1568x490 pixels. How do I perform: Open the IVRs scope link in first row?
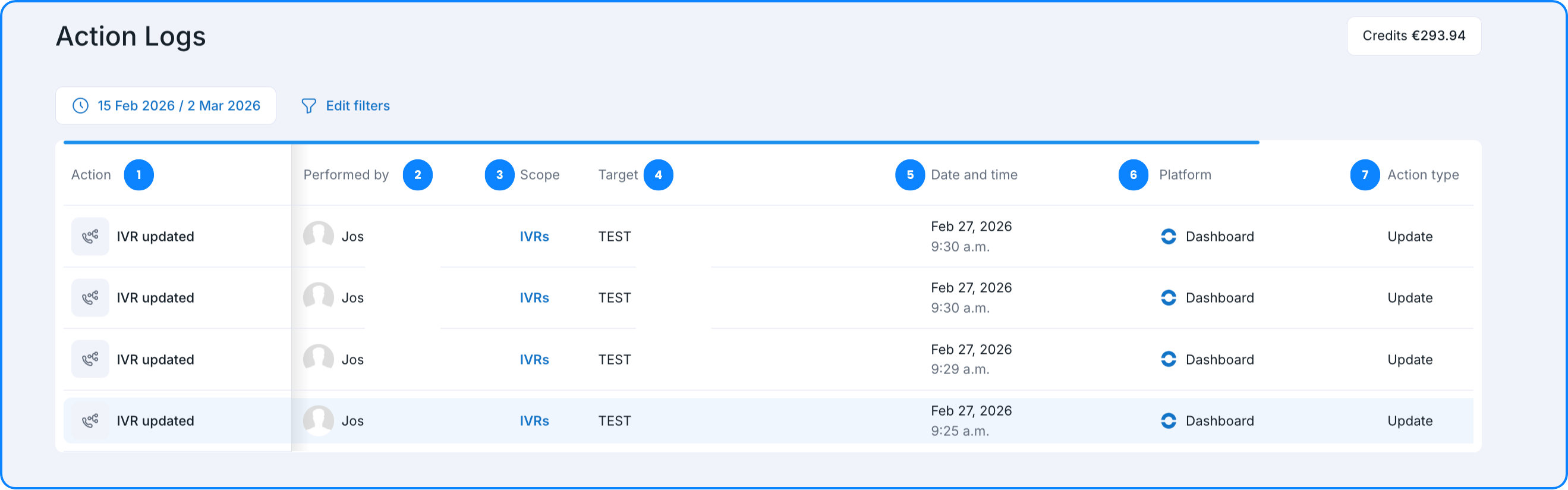point(534,237)
